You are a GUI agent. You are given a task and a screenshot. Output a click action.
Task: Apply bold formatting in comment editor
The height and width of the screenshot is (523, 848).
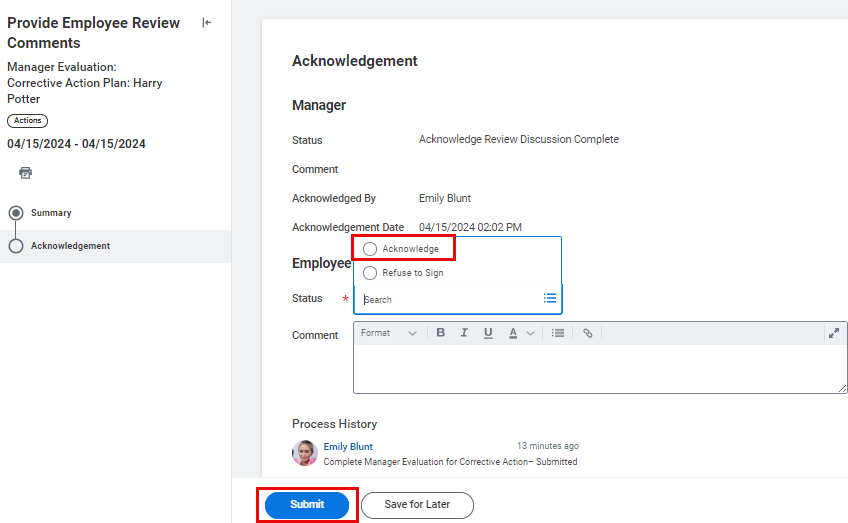(441, 333)
